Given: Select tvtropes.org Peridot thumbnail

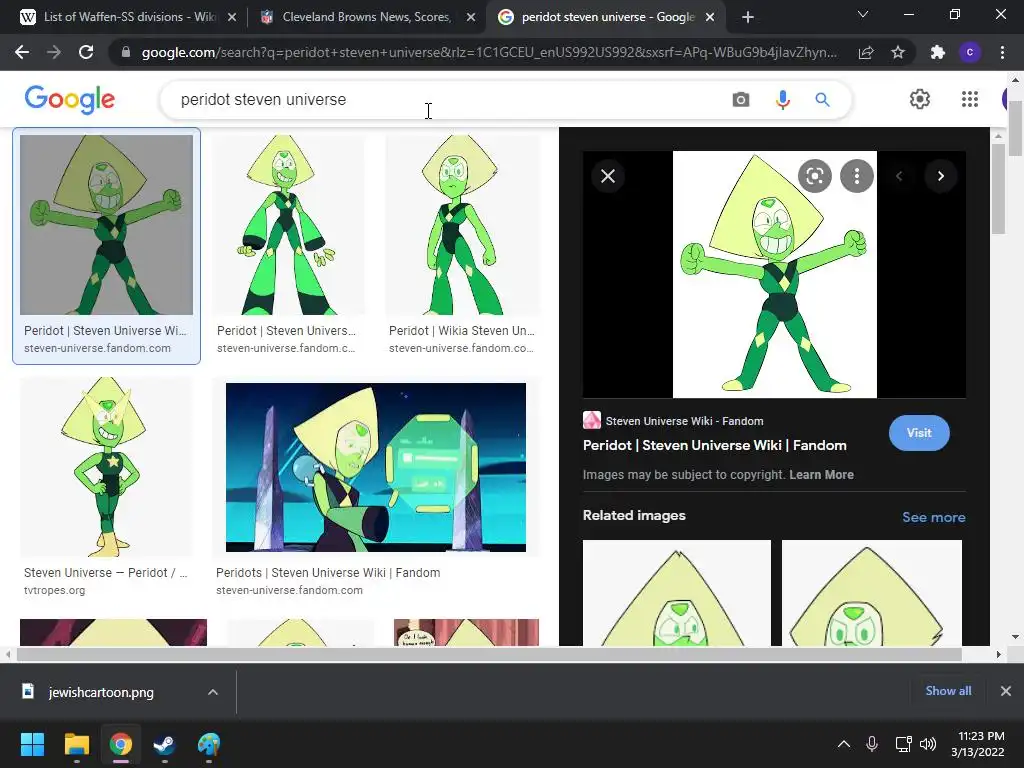Looking at the screenshot, I should pyautogui.click(x=106, y=467).
